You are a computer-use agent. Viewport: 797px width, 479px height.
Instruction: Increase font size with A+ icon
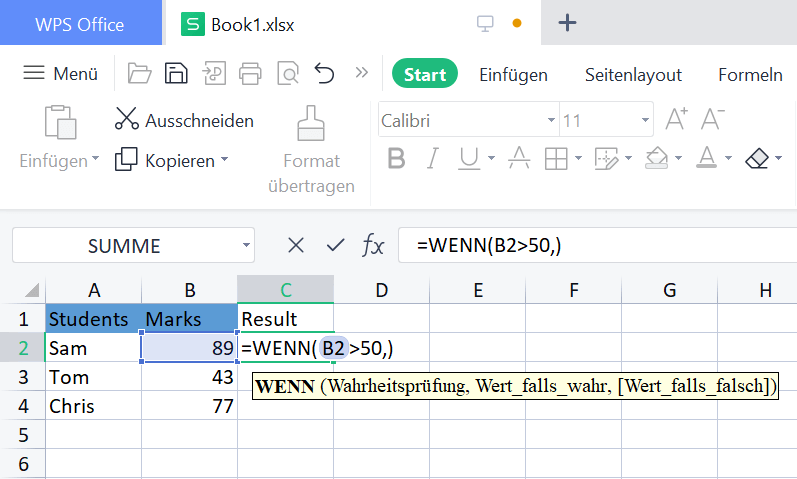pyautogui.click(x=677, y=119)
